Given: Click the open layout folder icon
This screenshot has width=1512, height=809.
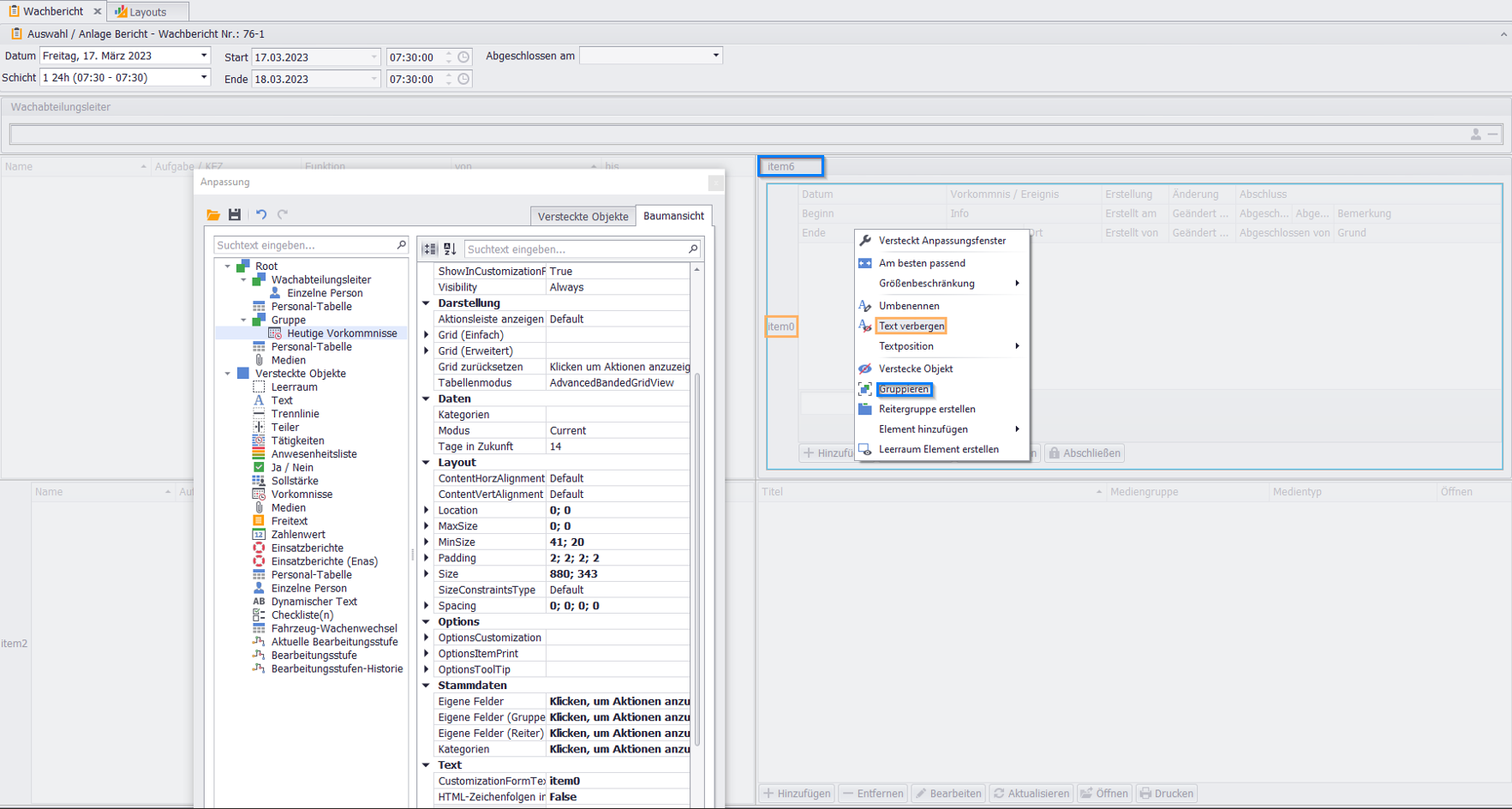Looking at the screenshot, I should pyautogui.click(x=213, y=215).
